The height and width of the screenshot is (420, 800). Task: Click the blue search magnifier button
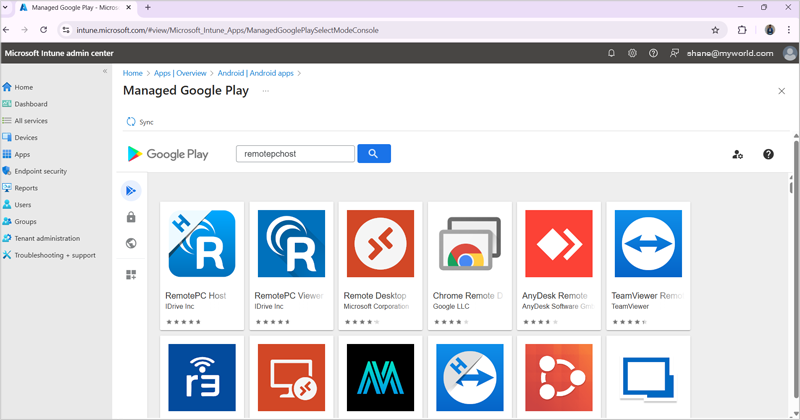[x=373, y=154]
